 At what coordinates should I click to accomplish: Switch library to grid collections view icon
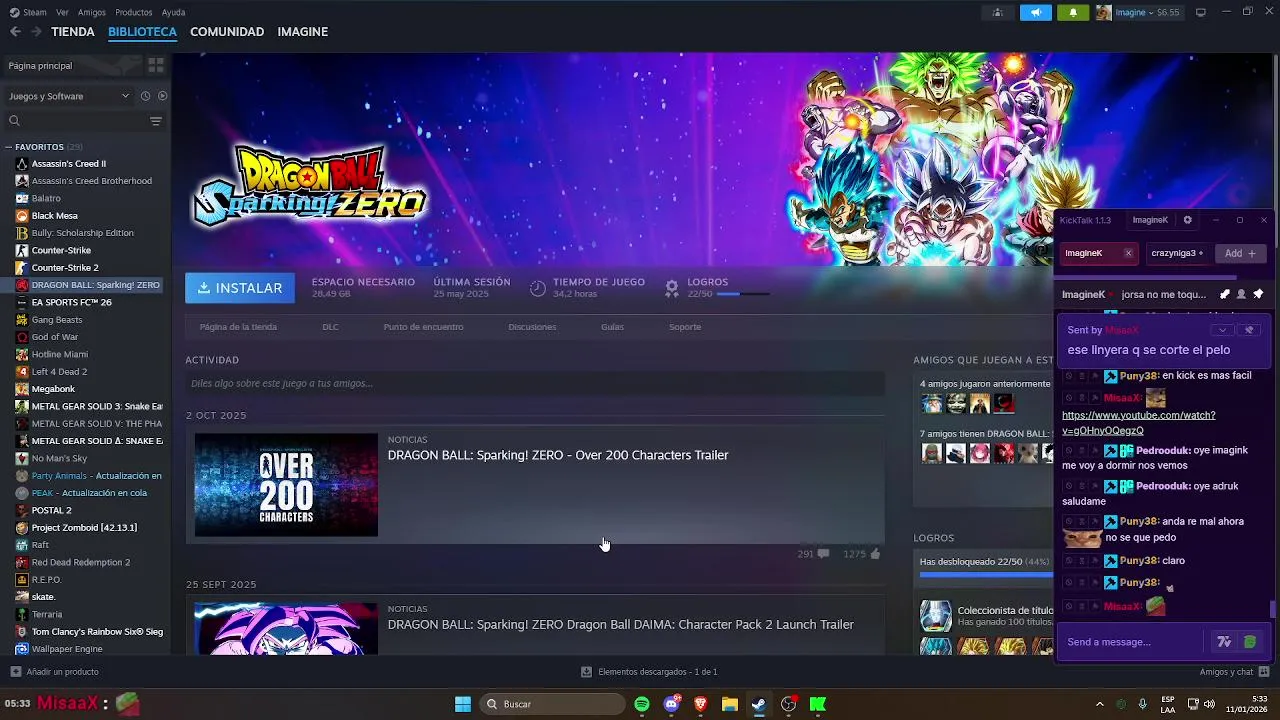pyautogui.click(x=156, y=65)
